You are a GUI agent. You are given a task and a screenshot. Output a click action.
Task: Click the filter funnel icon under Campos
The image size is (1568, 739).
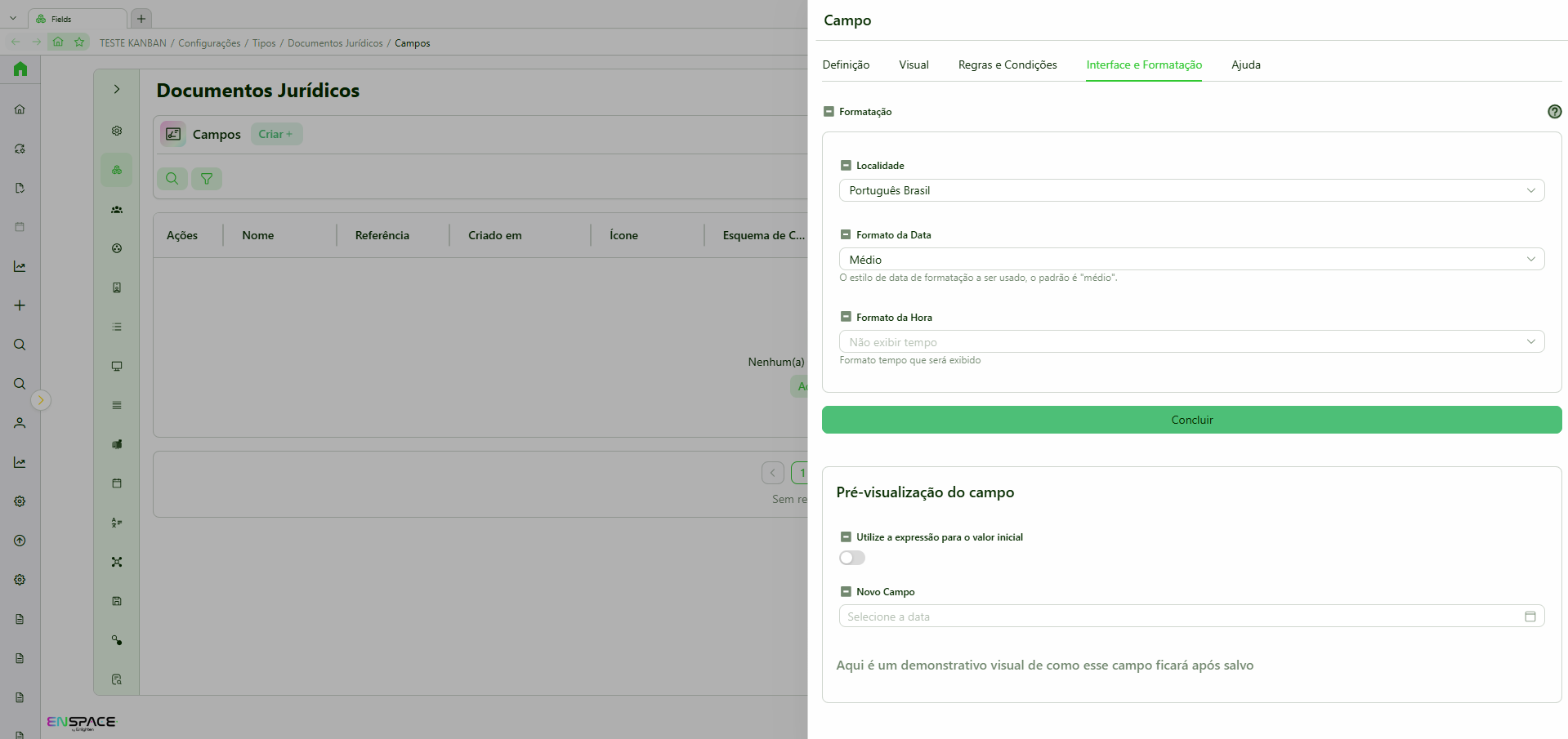tap(207, 179)
